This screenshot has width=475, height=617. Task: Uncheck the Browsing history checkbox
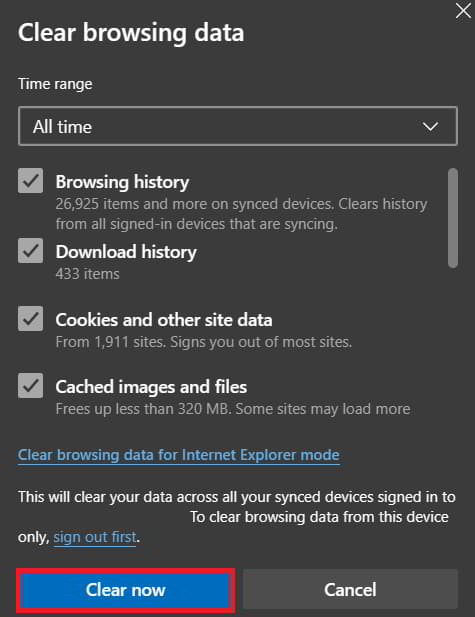click(30, 181)
